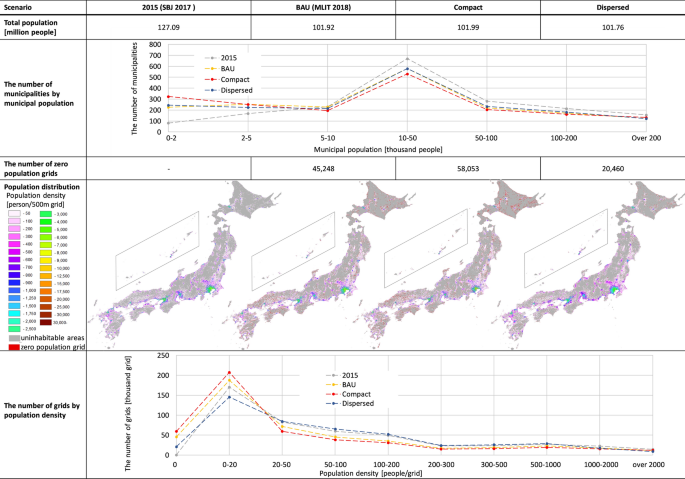
Task: Click 'The number of grids by population density' label
Action: (x=42, y=410)
